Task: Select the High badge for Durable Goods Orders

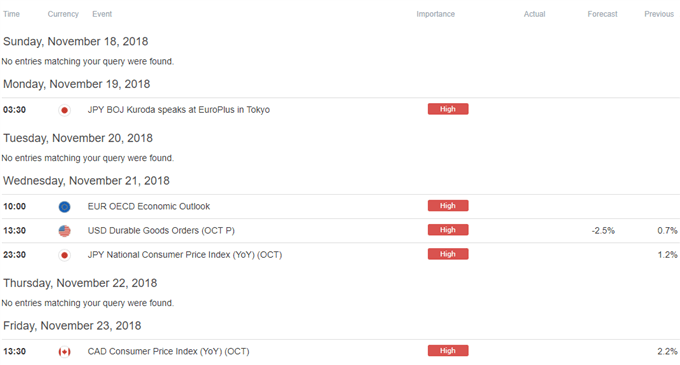Action: [x=448, y=230]
